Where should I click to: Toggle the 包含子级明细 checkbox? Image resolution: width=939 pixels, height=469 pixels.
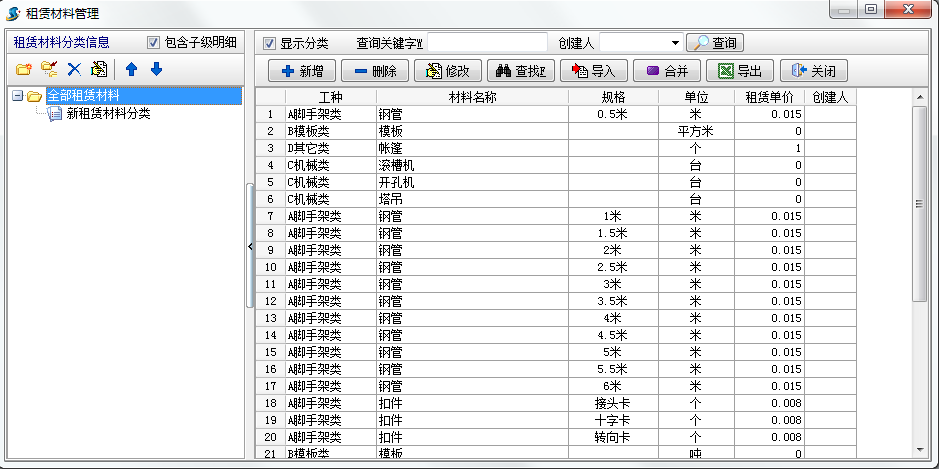point(154,43)
